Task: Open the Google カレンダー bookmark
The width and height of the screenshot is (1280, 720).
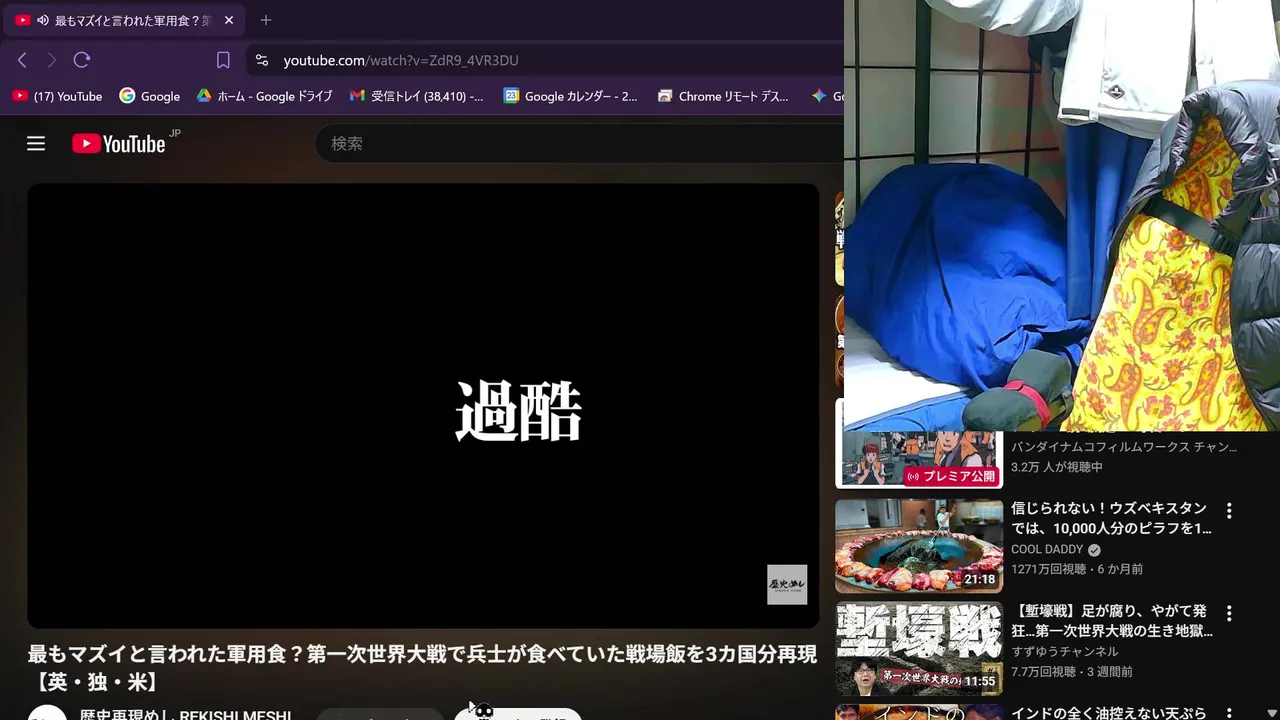Action: (x=571, y=96)
